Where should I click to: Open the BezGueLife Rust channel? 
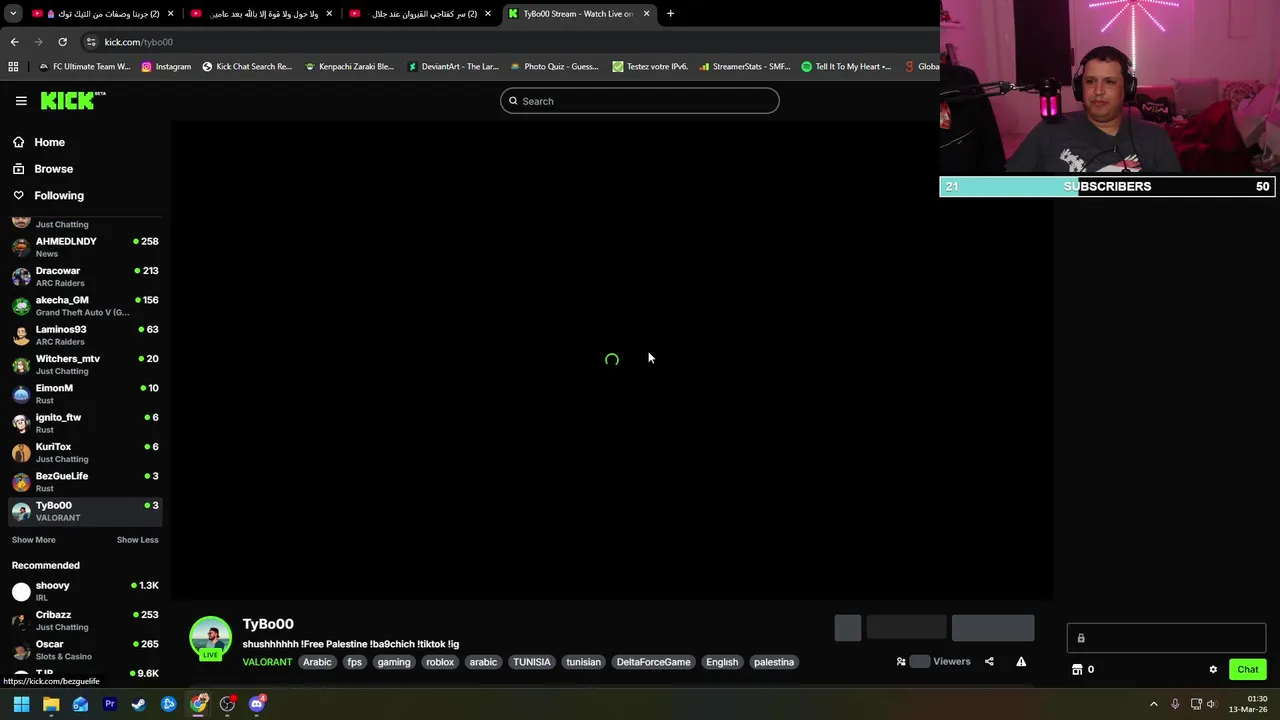tap(85, 482)
